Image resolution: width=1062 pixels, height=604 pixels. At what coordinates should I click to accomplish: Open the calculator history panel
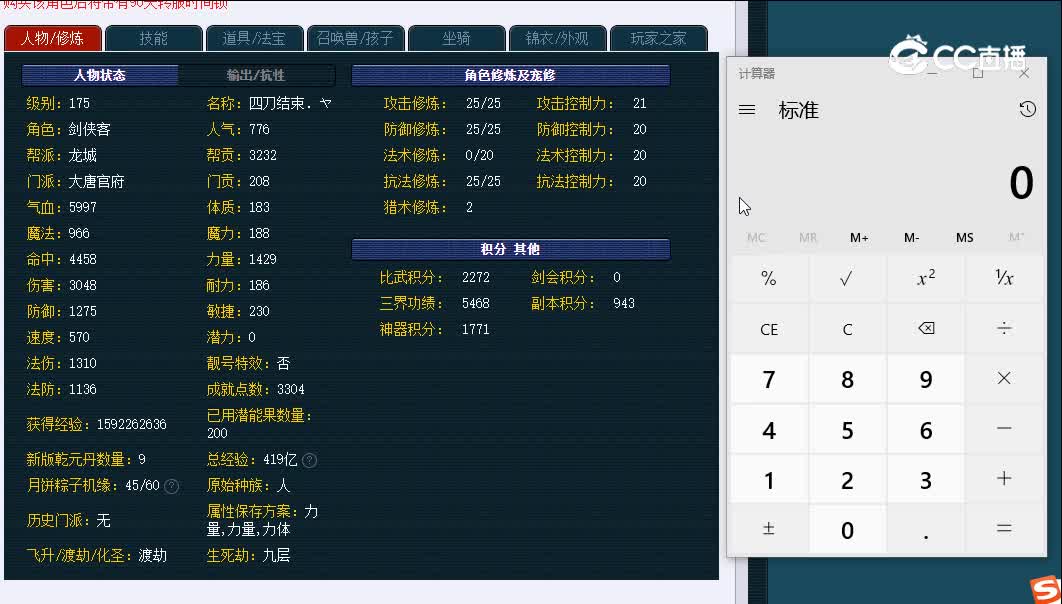[x=1028, y=110]
